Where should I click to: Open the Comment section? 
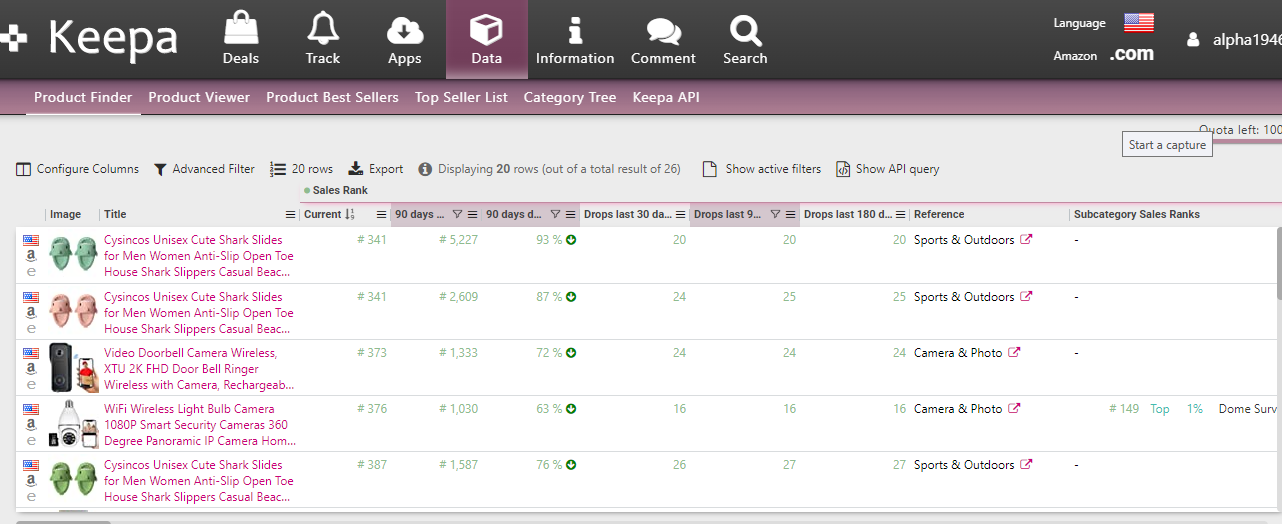click(663, 39)
